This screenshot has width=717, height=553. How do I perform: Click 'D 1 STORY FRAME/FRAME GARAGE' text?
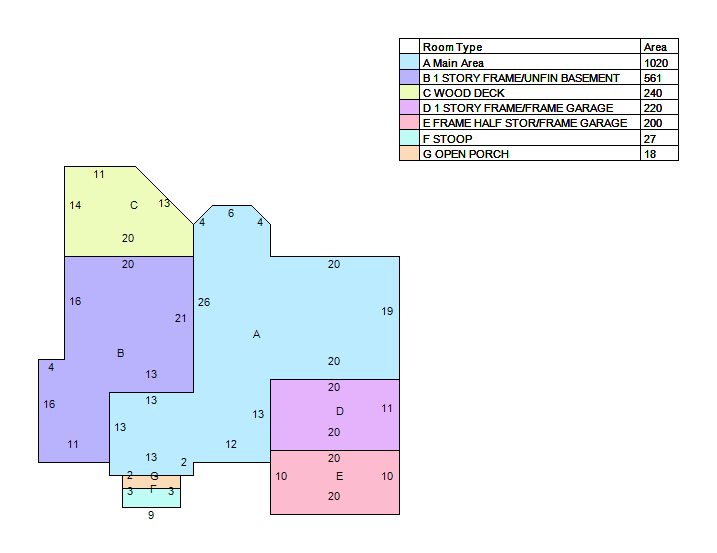coord(518,108)
